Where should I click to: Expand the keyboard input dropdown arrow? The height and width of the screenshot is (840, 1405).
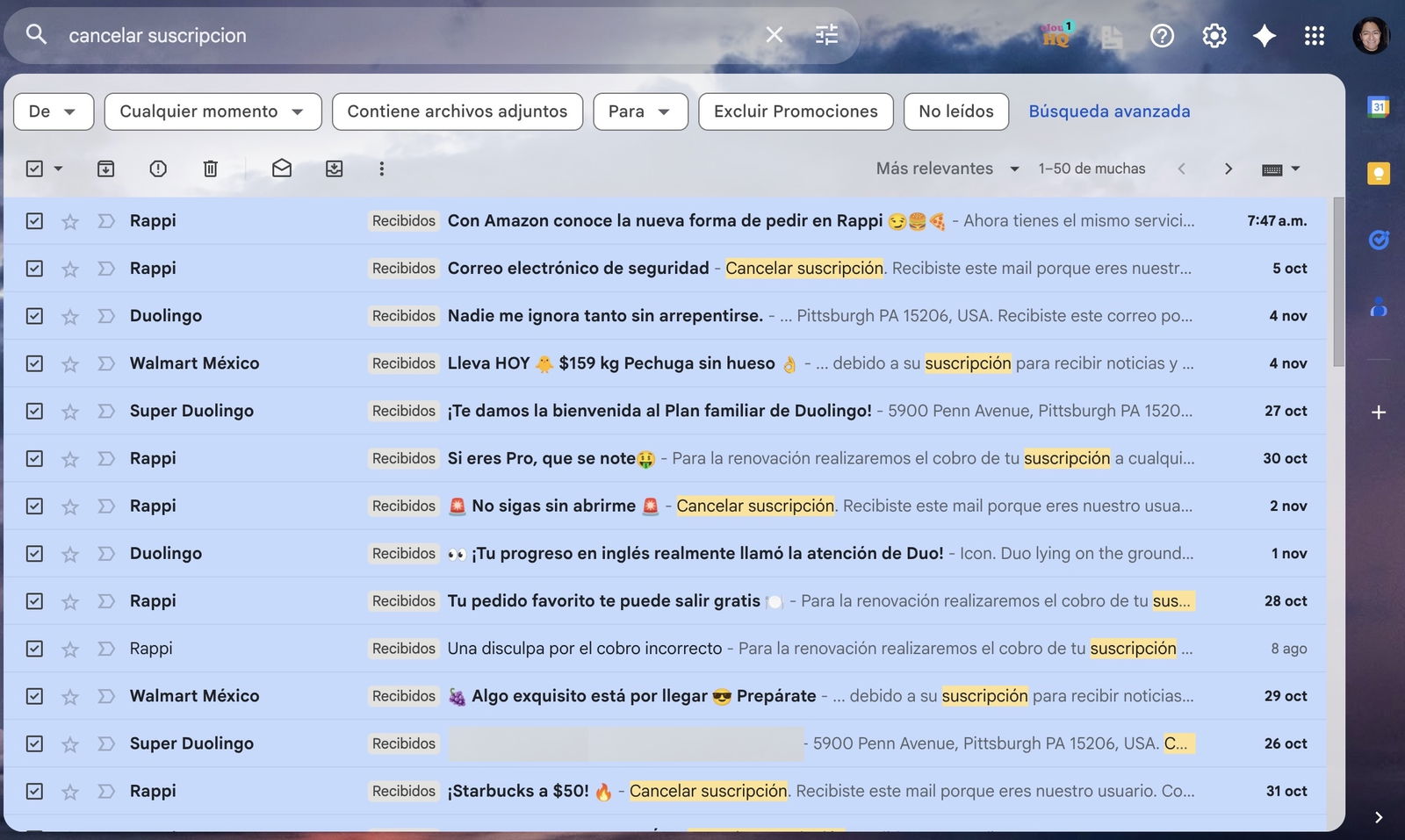pos(1295,168)
